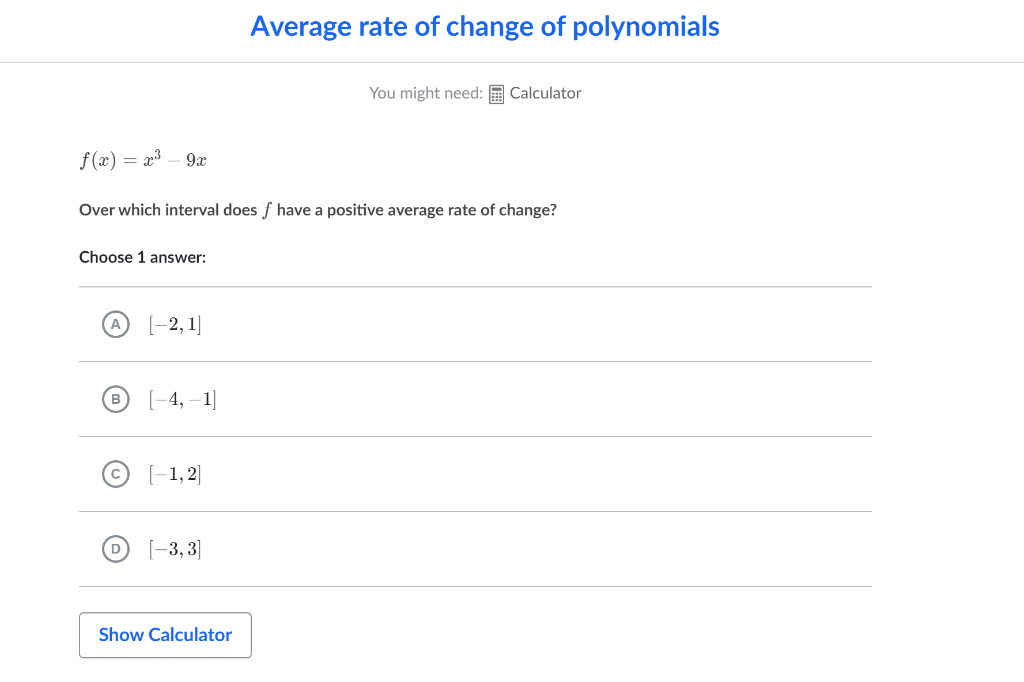
Task: Open the Calculator text link
Action: click(545, 93)
